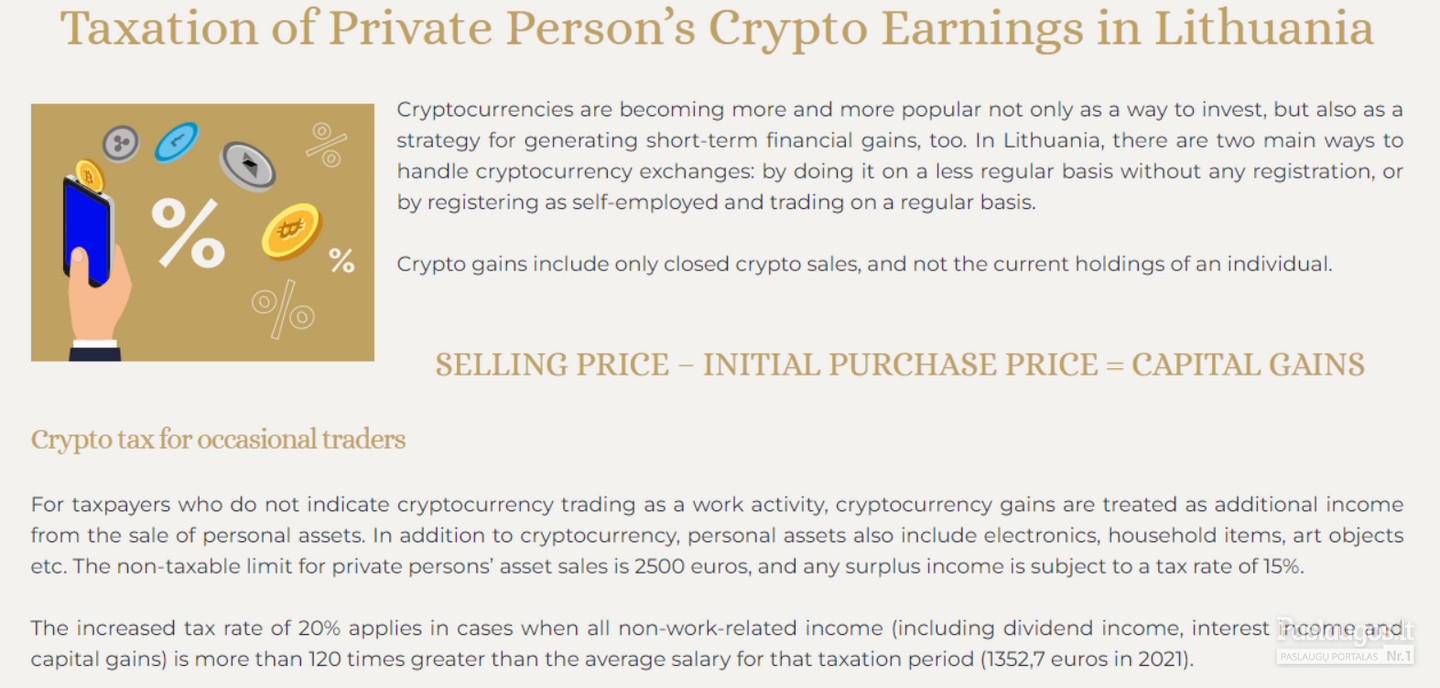Click the small Bitcoin coin above the phone

click(89, 177)
